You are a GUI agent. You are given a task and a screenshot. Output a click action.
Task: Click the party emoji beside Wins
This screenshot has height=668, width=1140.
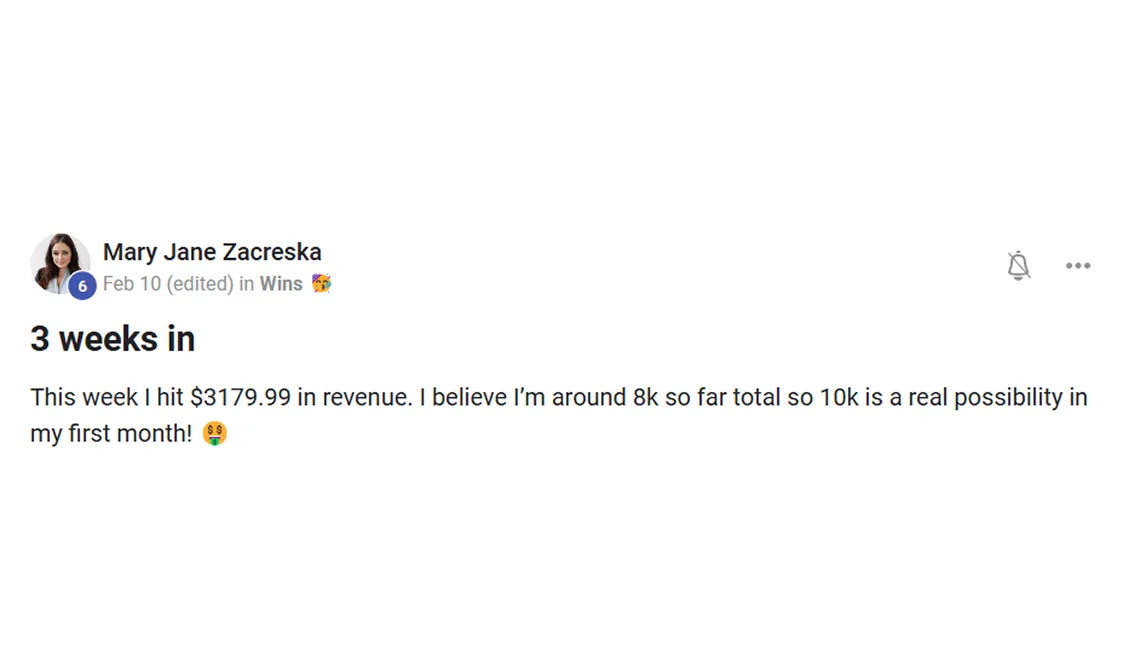click(x=321, y=284)
